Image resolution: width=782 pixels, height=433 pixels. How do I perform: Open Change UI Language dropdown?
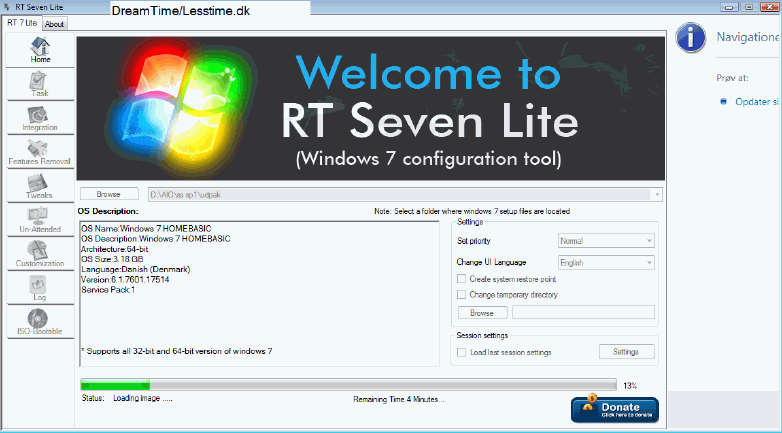pos(606,262)
